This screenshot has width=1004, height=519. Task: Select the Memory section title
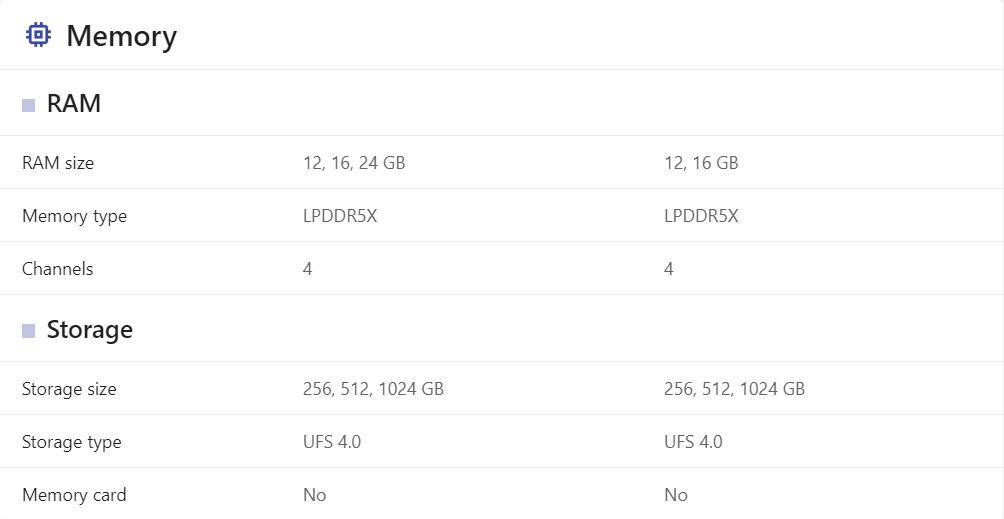[121, 36]
